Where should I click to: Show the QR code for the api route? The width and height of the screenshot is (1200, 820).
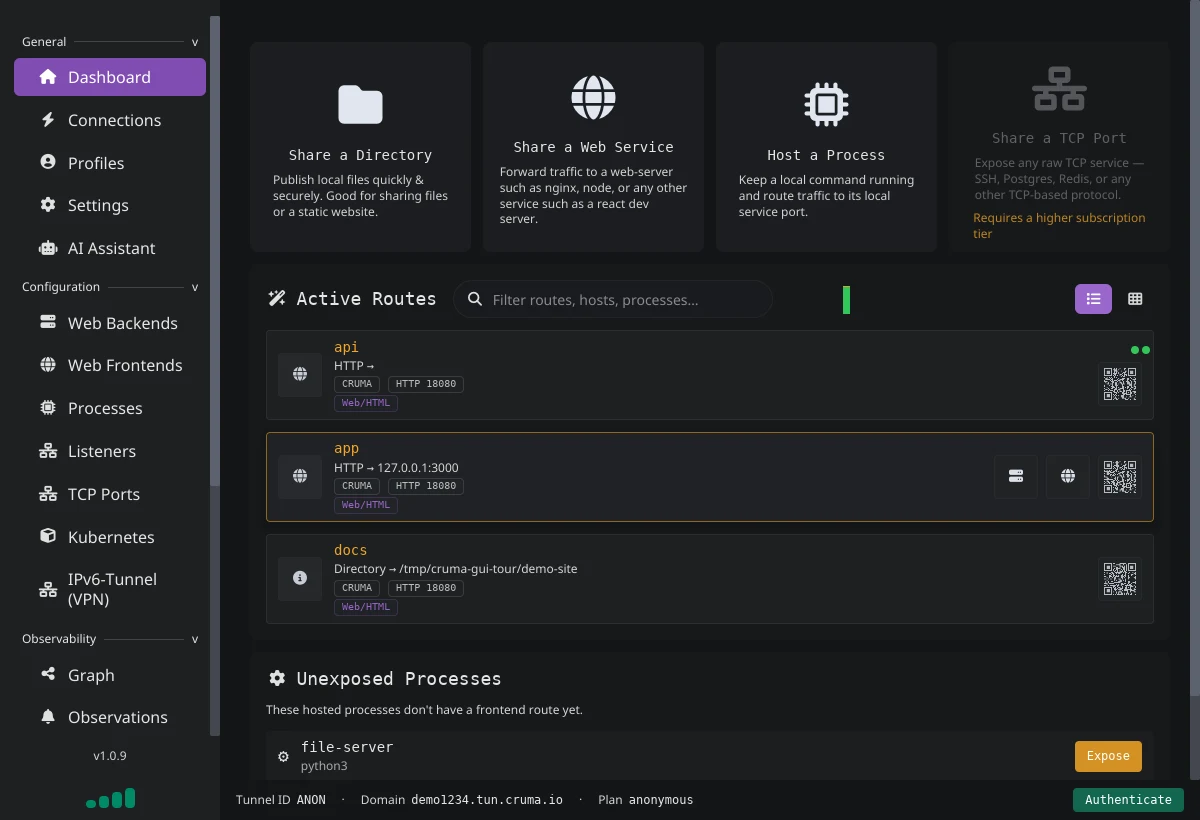pos(1120,384)
